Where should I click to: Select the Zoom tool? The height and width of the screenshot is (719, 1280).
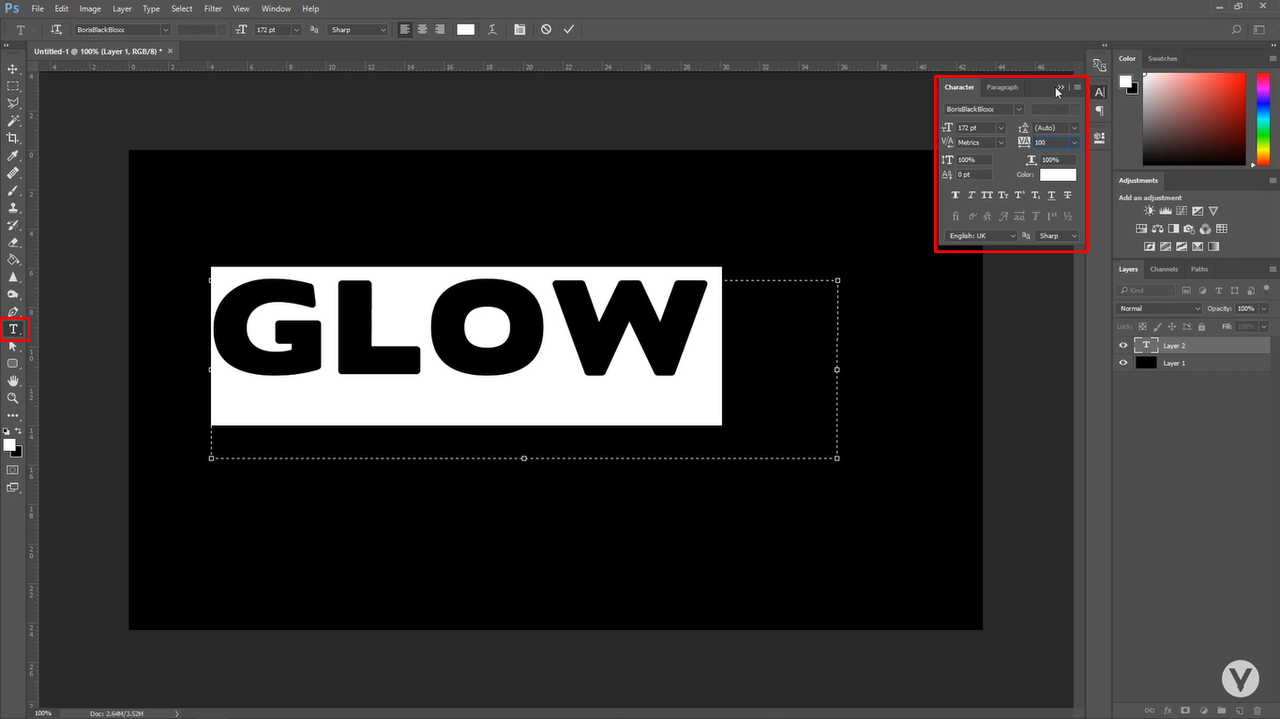pyautogui.click(x=13, y=398)
